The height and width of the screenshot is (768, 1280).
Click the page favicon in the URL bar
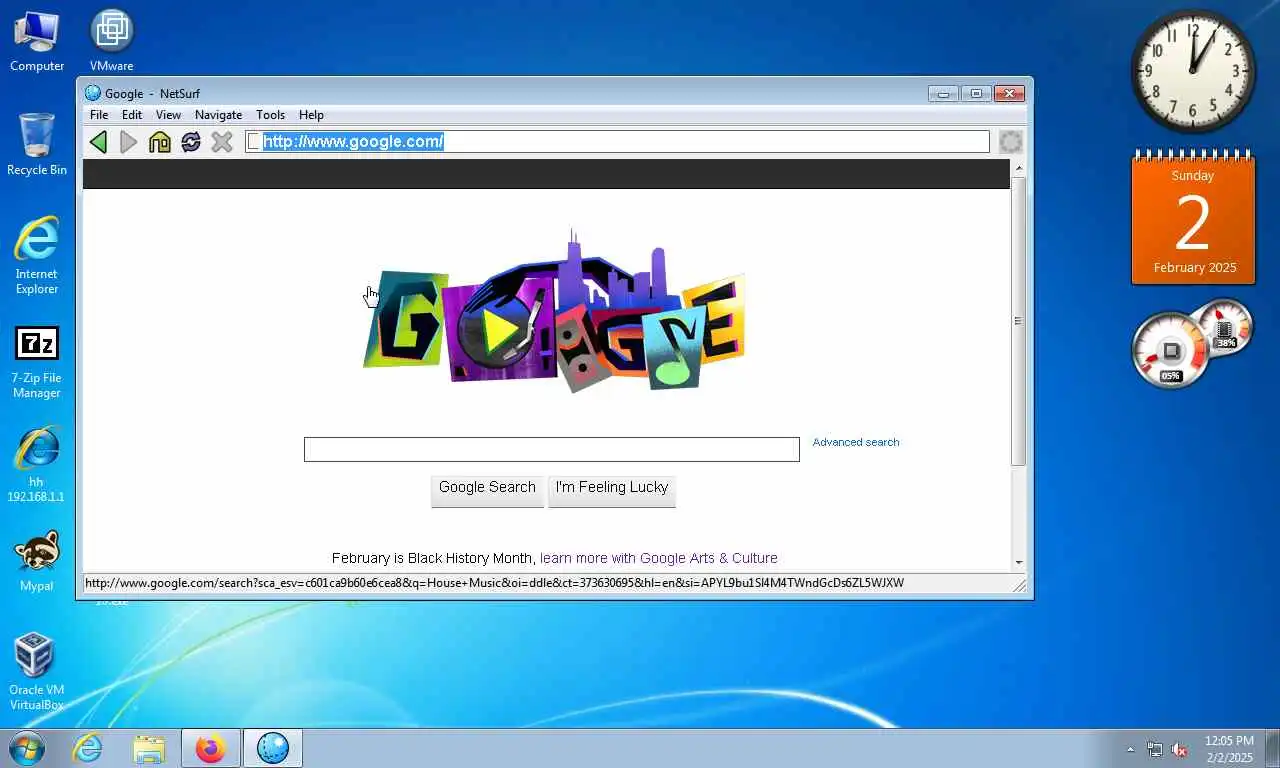tap(254, 142)
